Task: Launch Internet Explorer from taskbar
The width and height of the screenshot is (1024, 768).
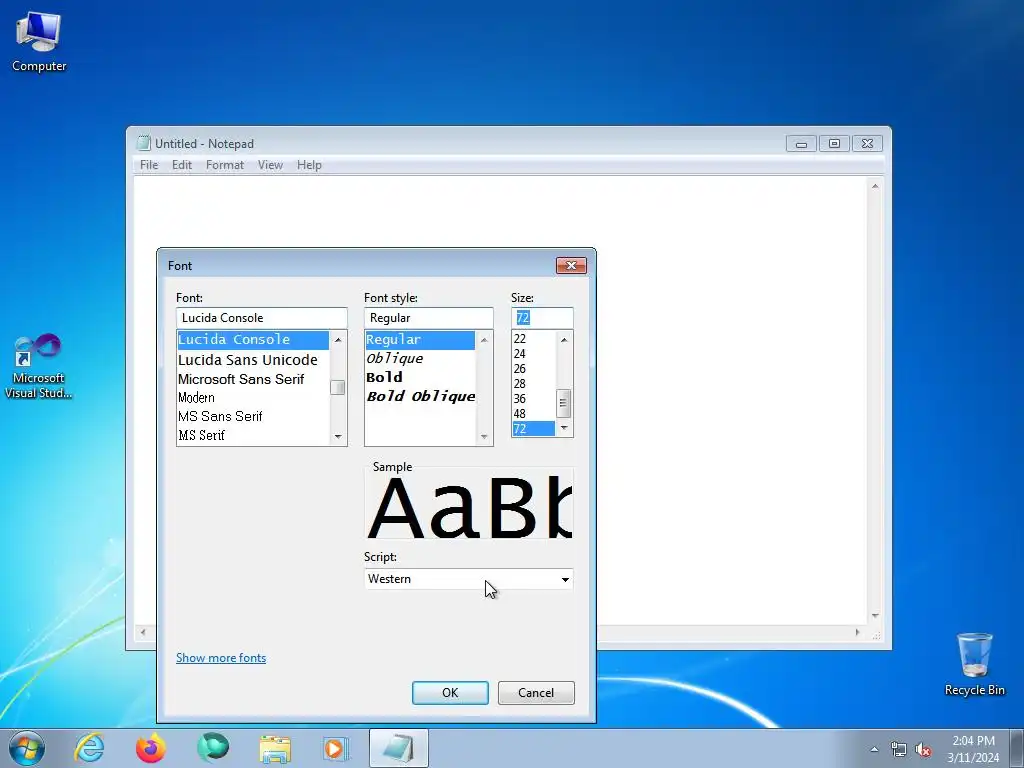Action: tap(89, 748)
